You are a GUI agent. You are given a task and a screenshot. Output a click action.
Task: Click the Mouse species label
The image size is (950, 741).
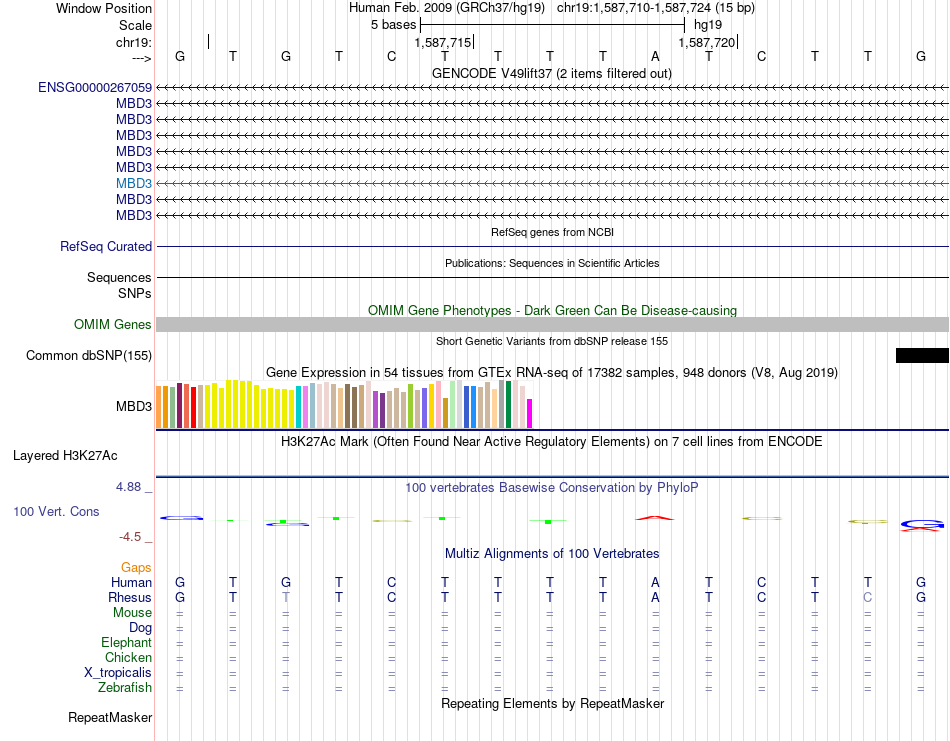pos(132,613)
